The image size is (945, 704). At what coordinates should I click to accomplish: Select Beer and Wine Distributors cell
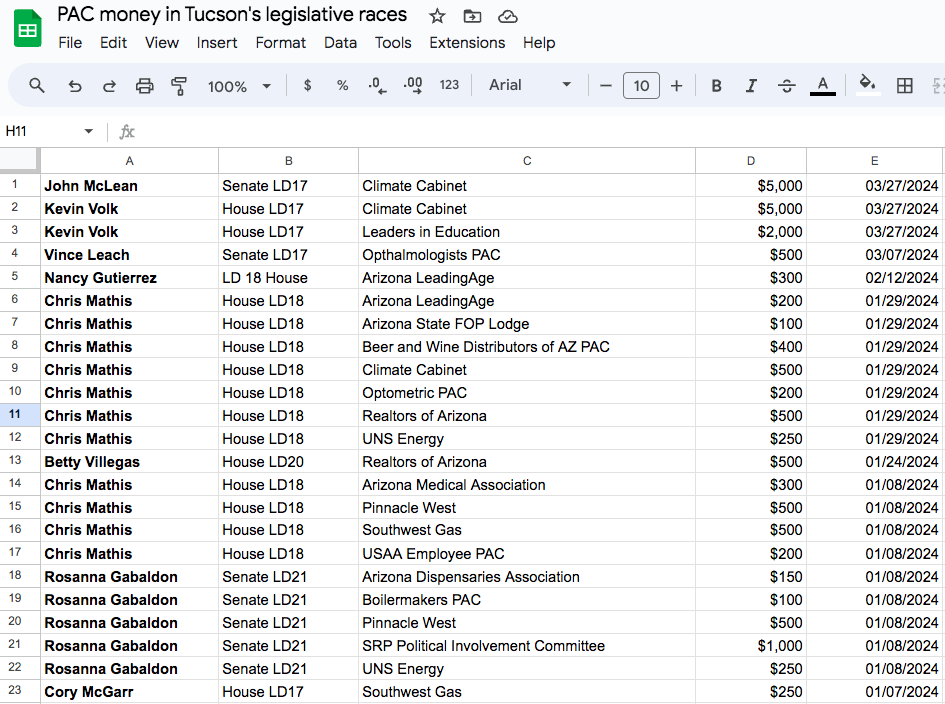[527, 347]
